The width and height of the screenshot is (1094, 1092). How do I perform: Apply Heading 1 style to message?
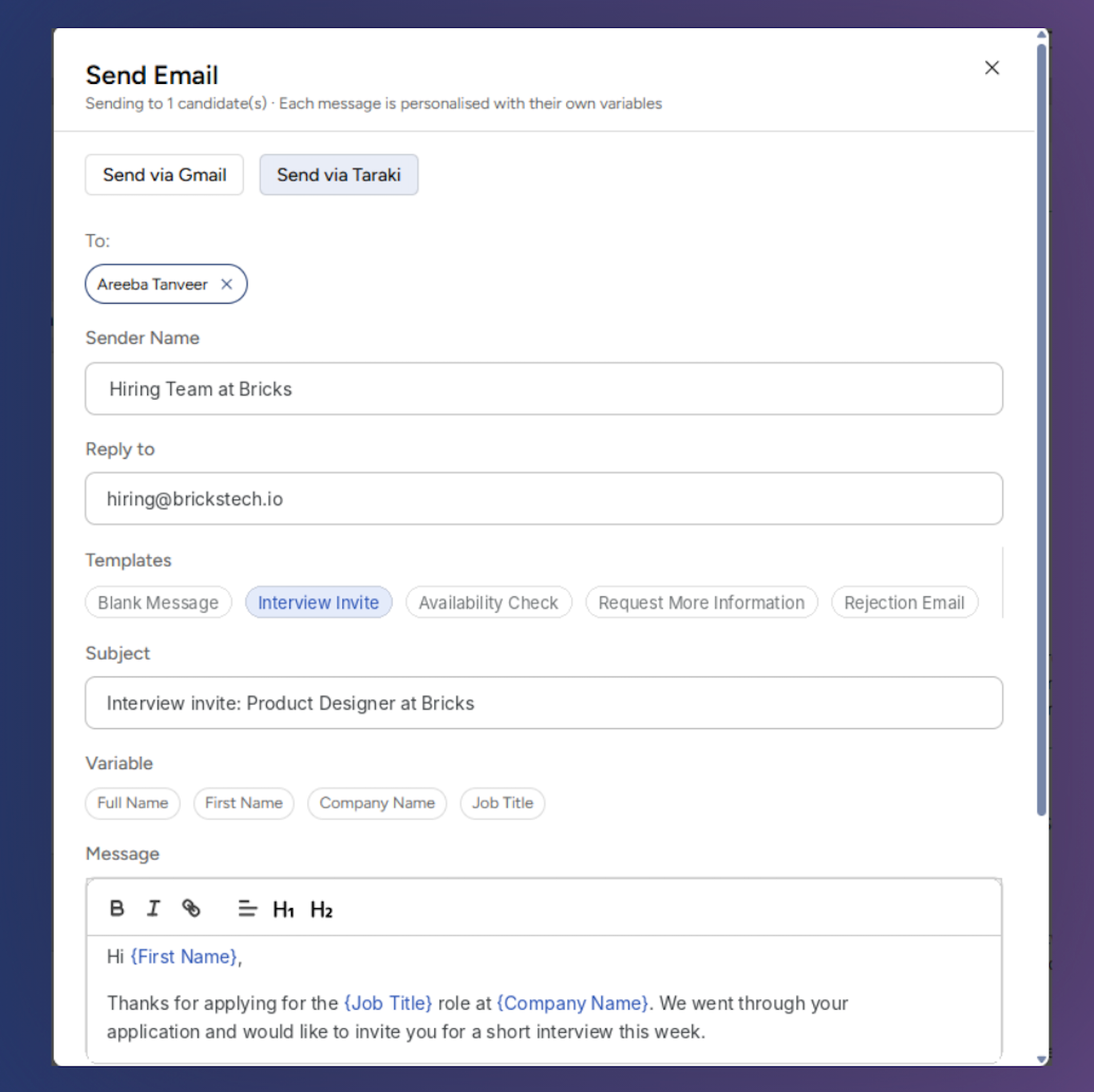tap(284, 909)
